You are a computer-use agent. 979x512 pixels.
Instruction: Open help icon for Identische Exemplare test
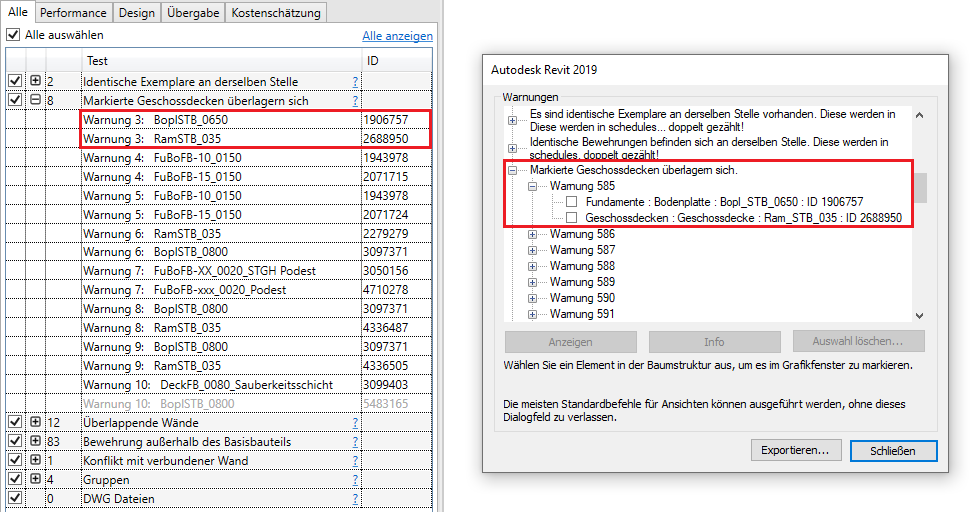354,81
